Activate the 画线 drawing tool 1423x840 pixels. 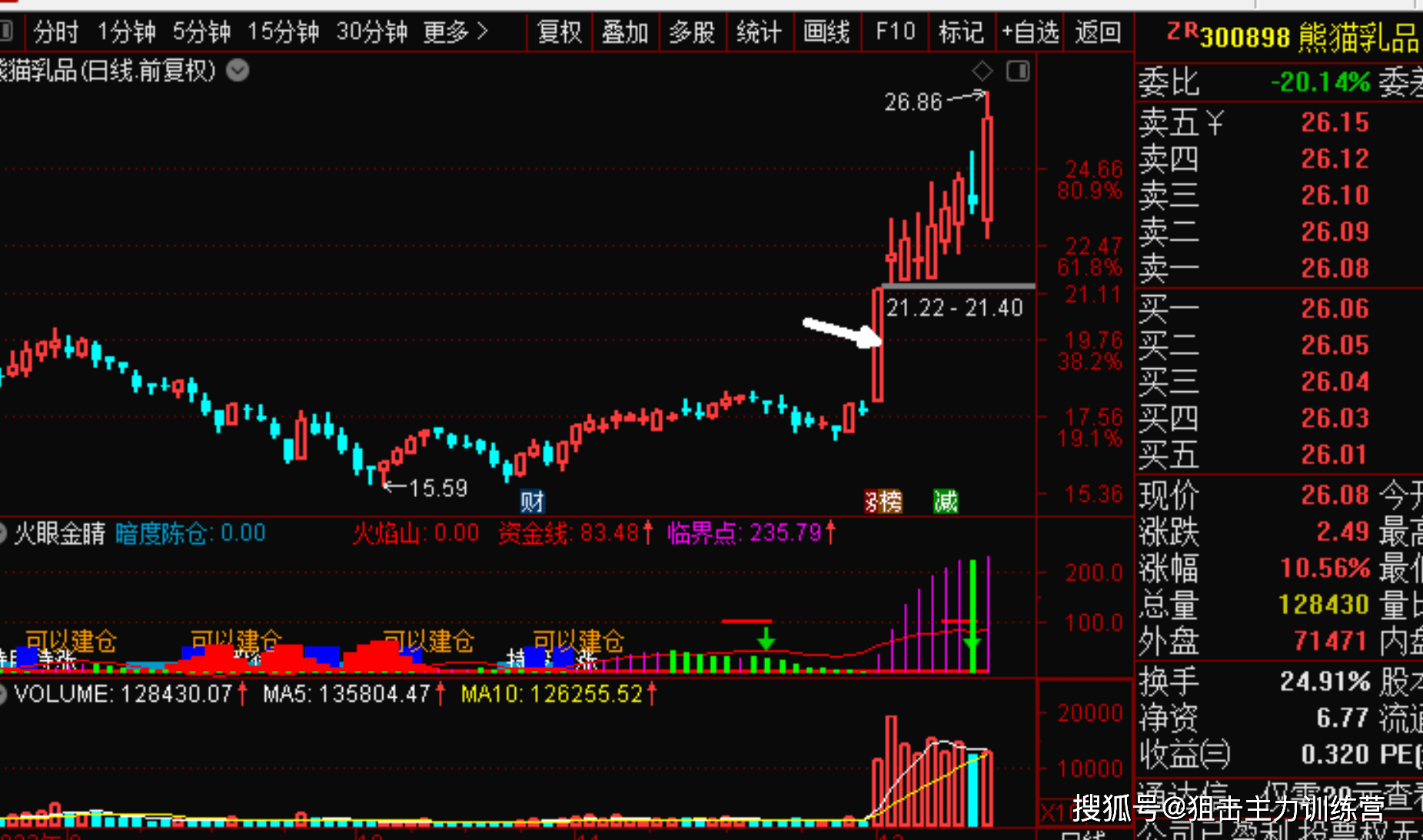(x=826, y=32)
